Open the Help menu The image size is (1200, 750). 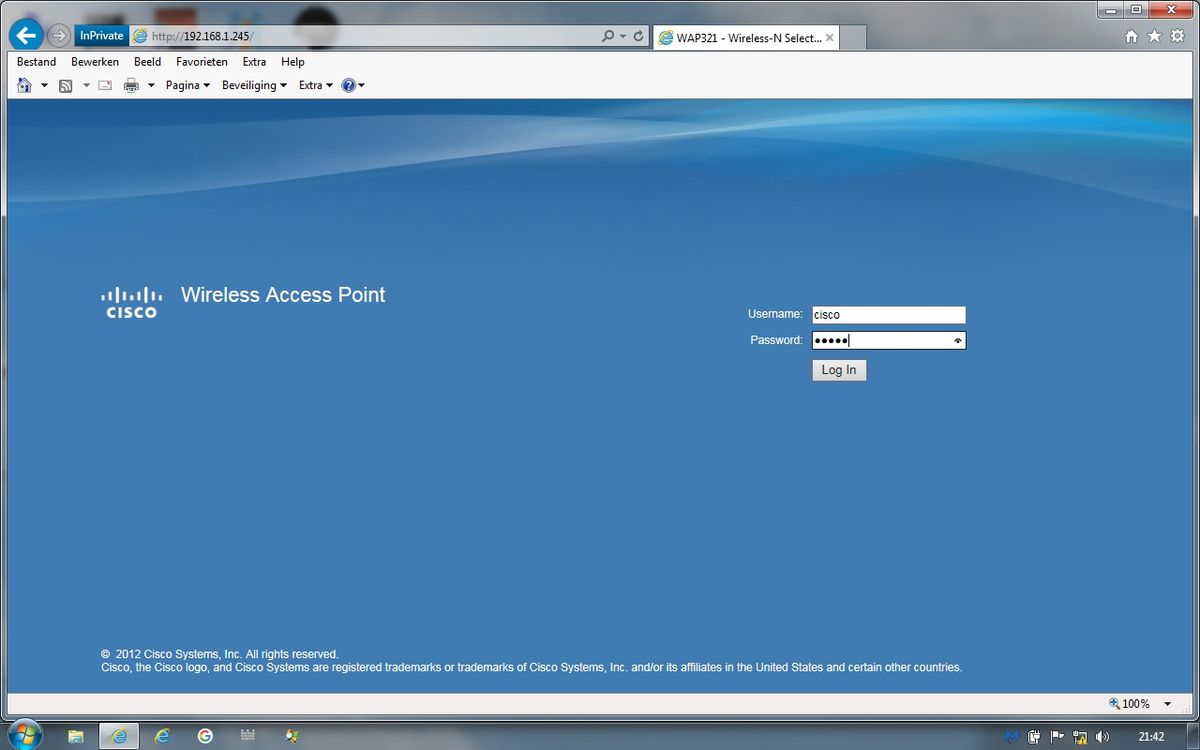point(293,62)
